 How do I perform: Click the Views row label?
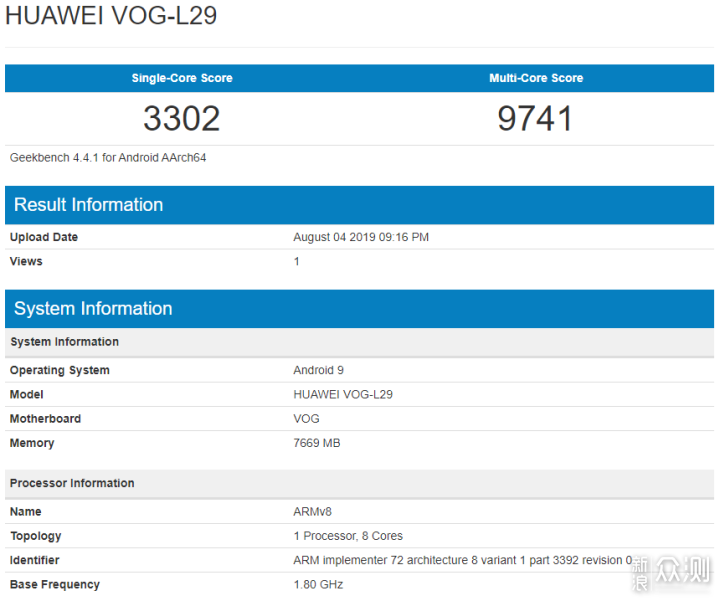pos(26,262)
